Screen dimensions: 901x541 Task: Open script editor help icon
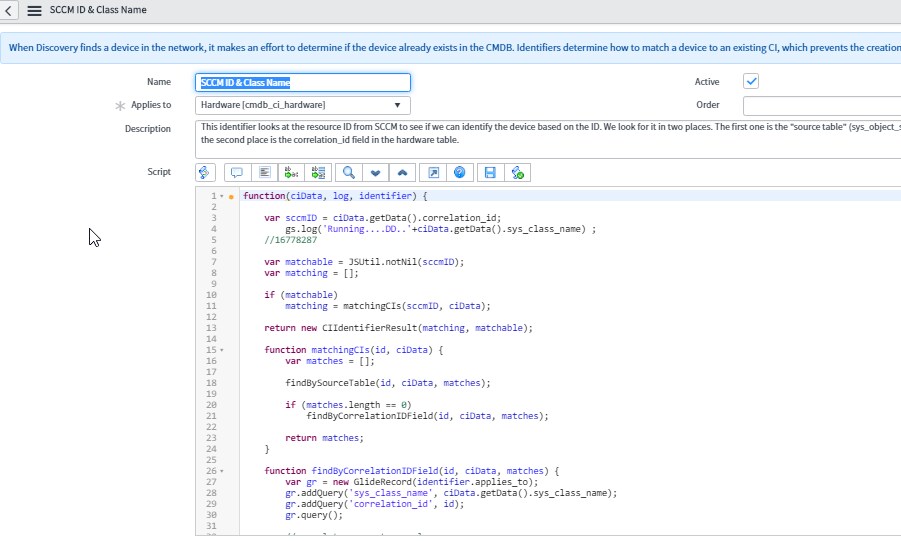coord(460,172)
